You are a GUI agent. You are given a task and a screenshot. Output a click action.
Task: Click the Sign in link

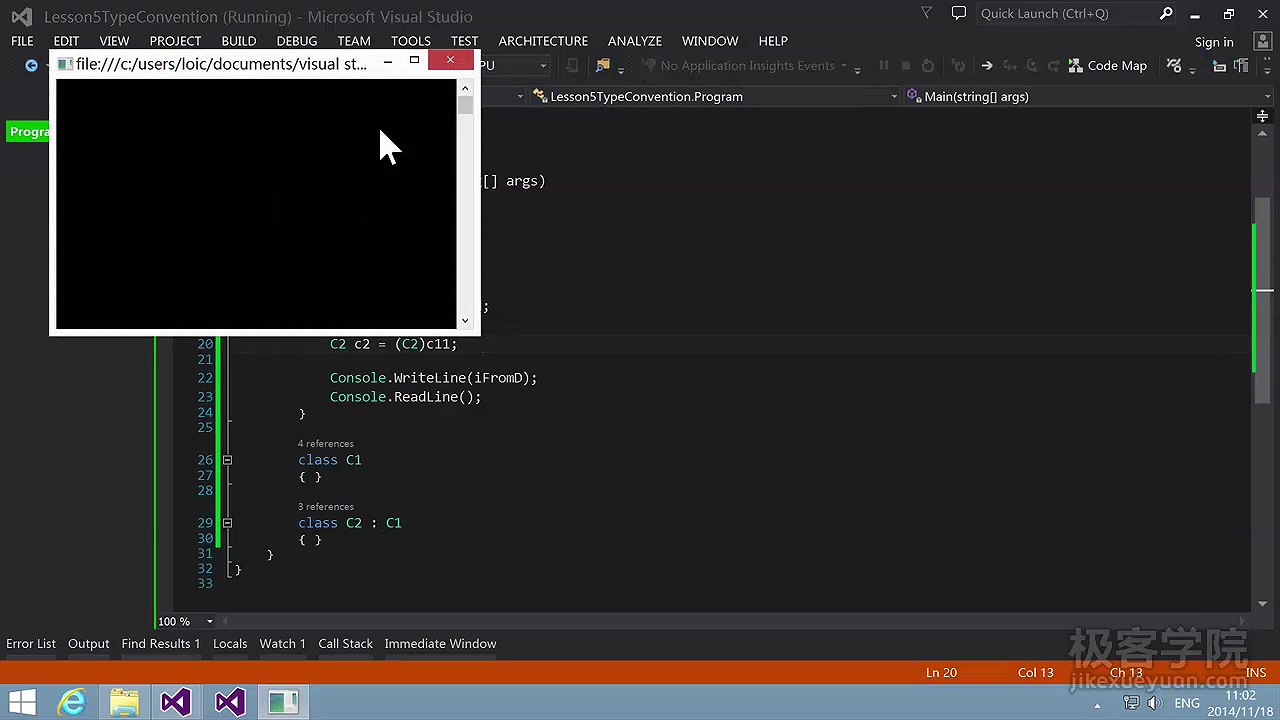click(x=1214, y=42)
